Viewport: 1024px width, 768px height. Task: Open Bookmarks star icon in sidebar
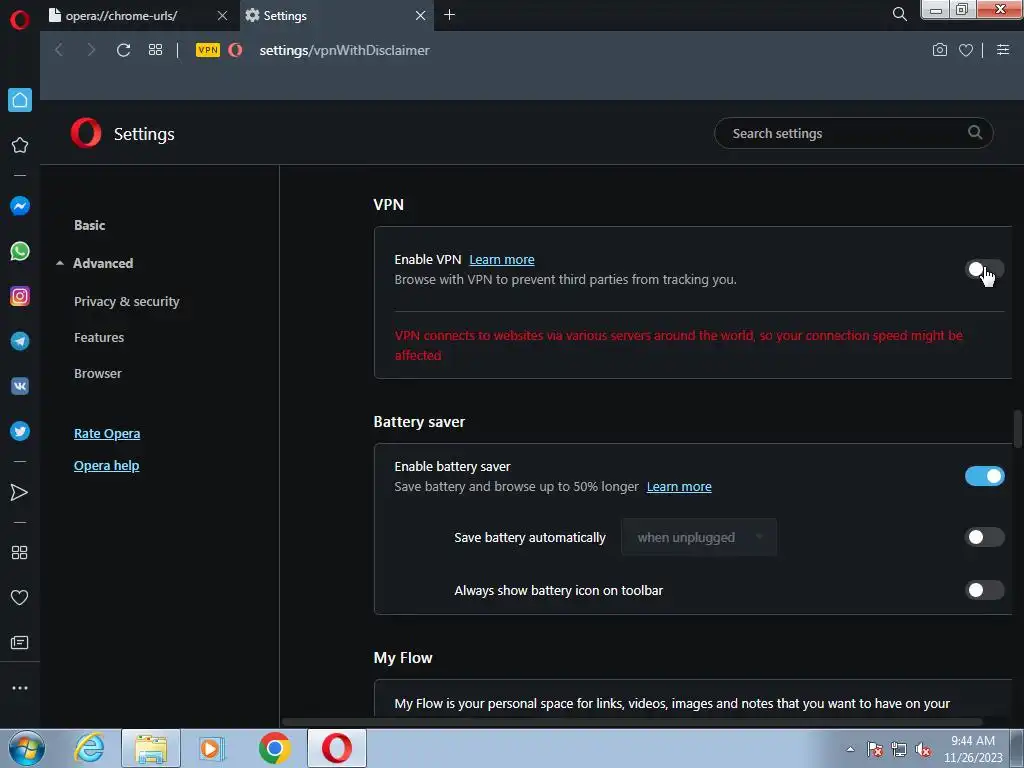coord(20,145)
